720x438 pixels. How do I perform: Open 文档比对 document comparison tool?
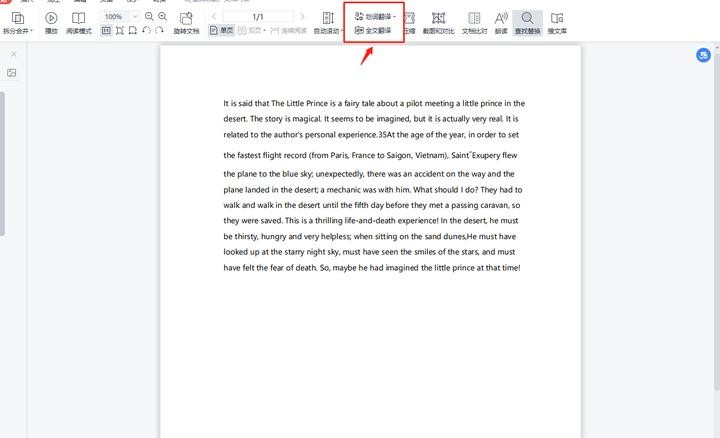[474, 22]
